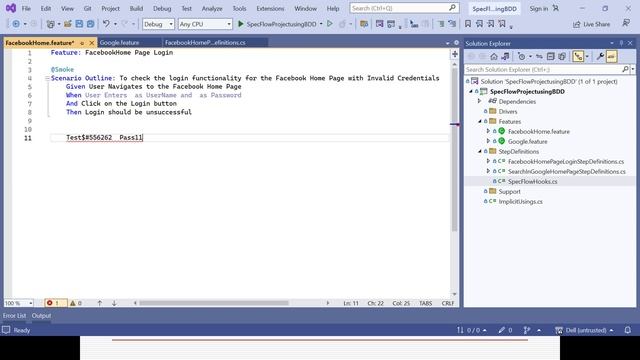
Task: Close the FacebookHome.feature tab
Action: pyautogui.click(x=92, y=42)
